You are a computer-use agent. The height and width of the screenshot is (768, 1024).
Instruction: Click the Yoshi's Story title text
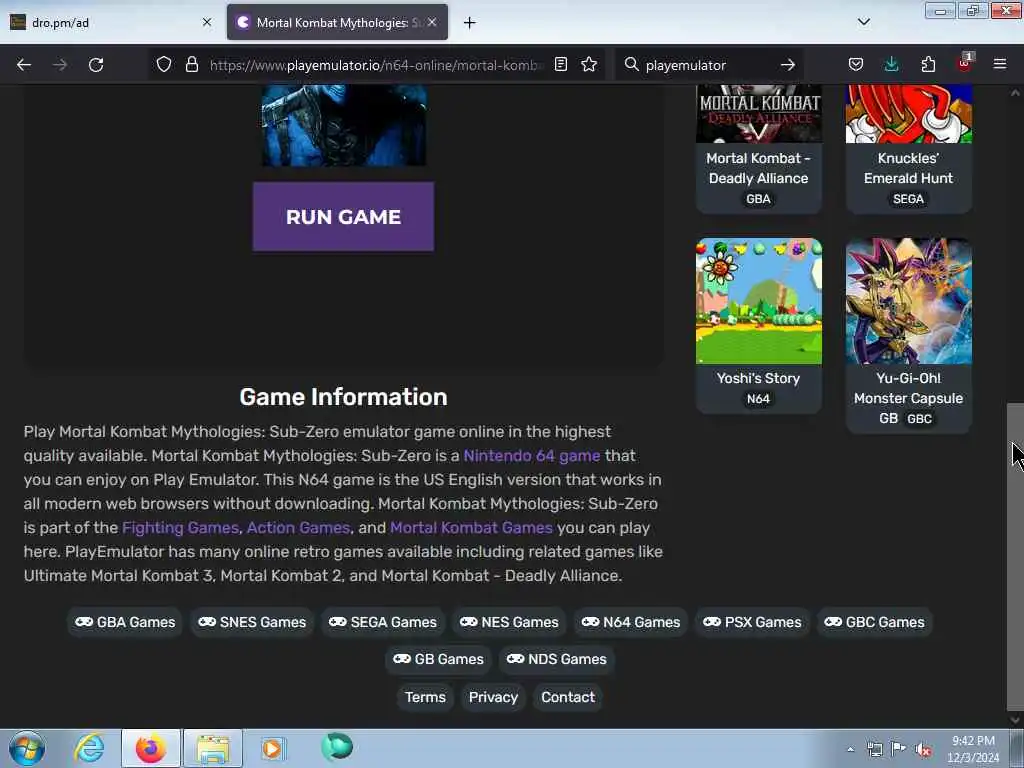coord(758,378)
